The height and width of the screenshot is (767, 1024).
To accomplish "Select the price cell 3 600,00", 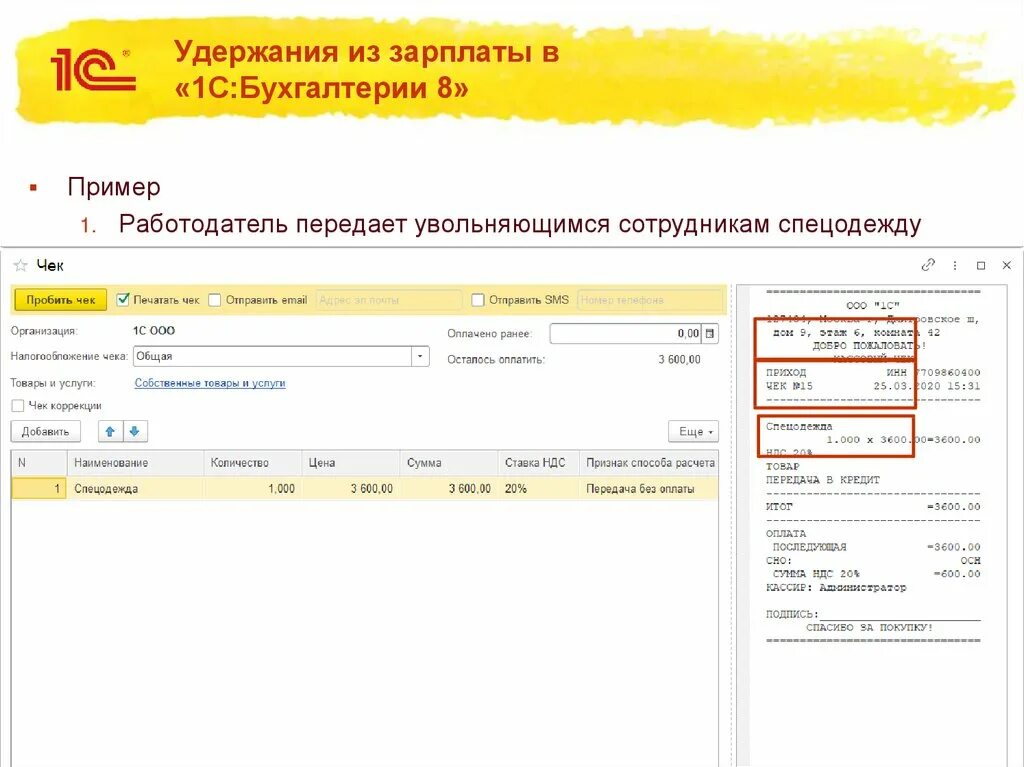I will coord(350,489).
